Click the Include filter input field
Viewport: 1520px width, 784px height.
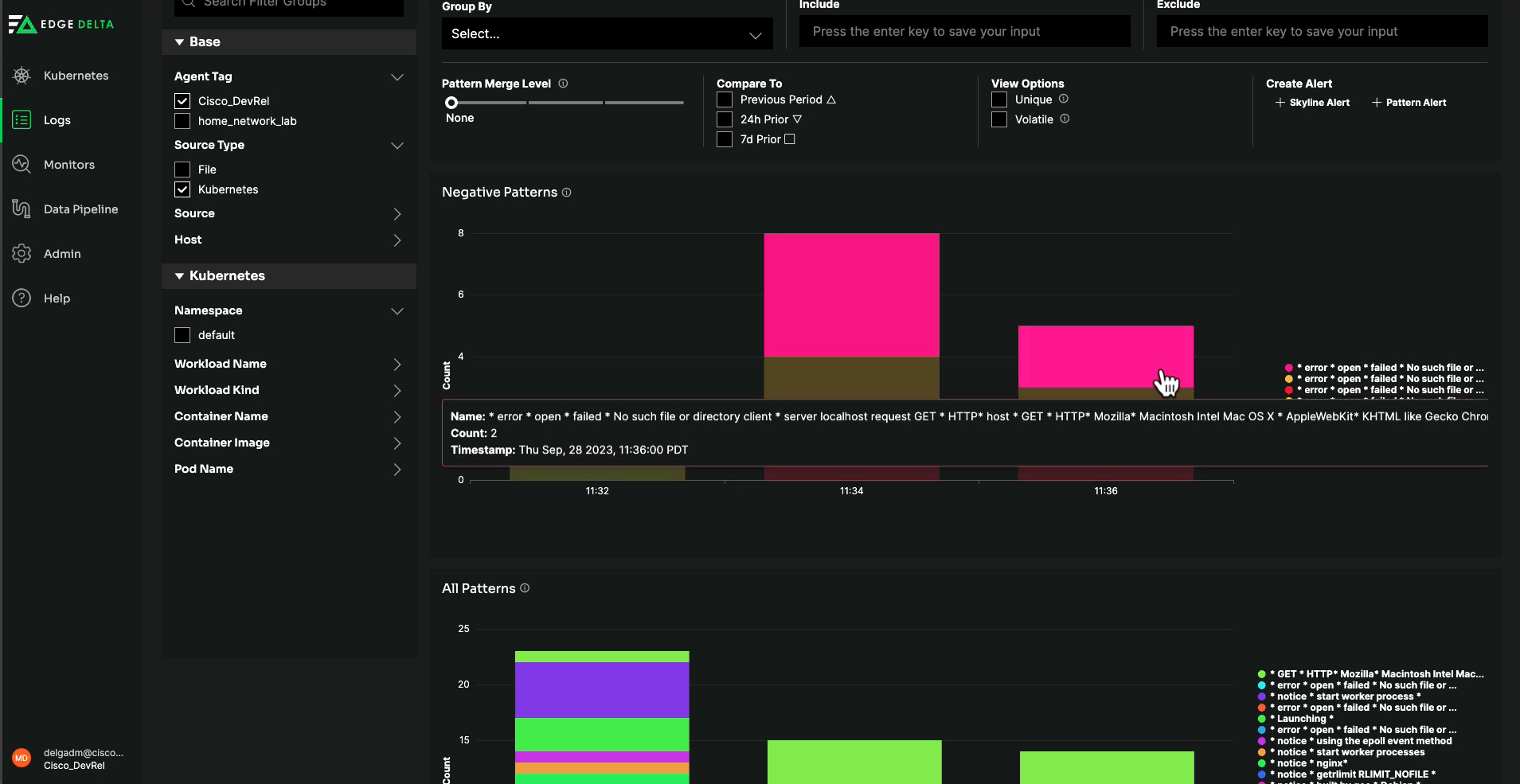click(964, 32)
